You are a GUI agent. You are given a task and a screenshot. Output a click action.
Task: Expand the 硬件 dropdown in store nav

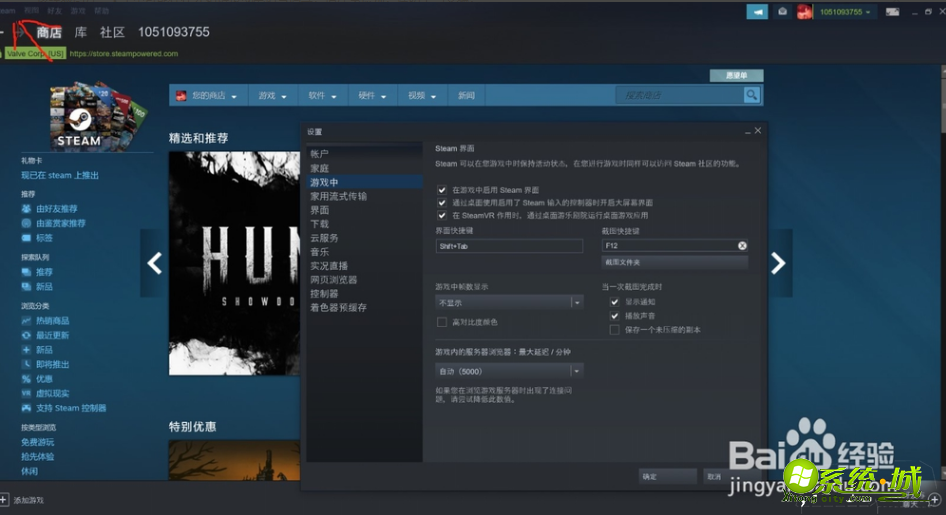click(x=372, y=95)
